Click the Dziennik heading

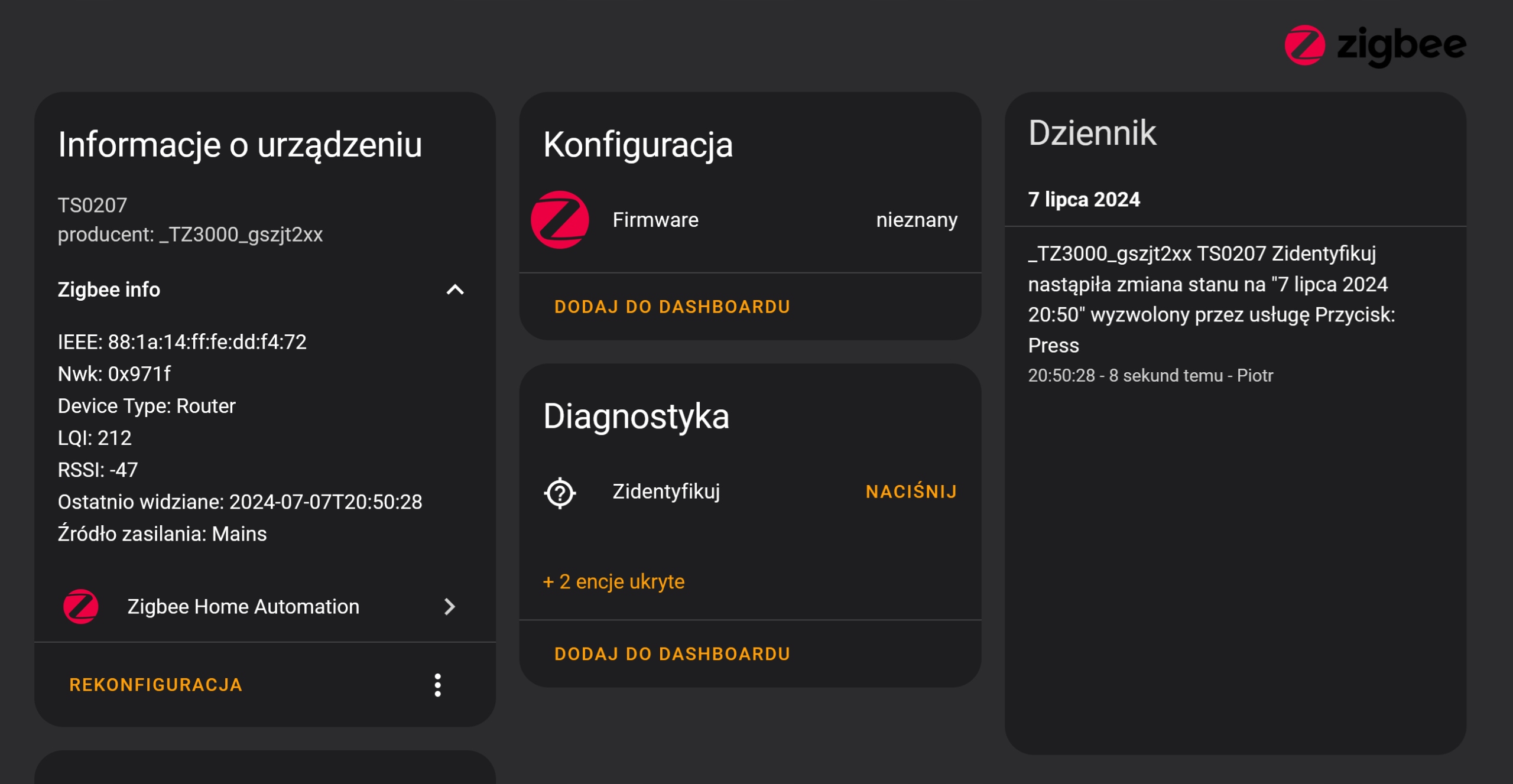coord(1092,133)
